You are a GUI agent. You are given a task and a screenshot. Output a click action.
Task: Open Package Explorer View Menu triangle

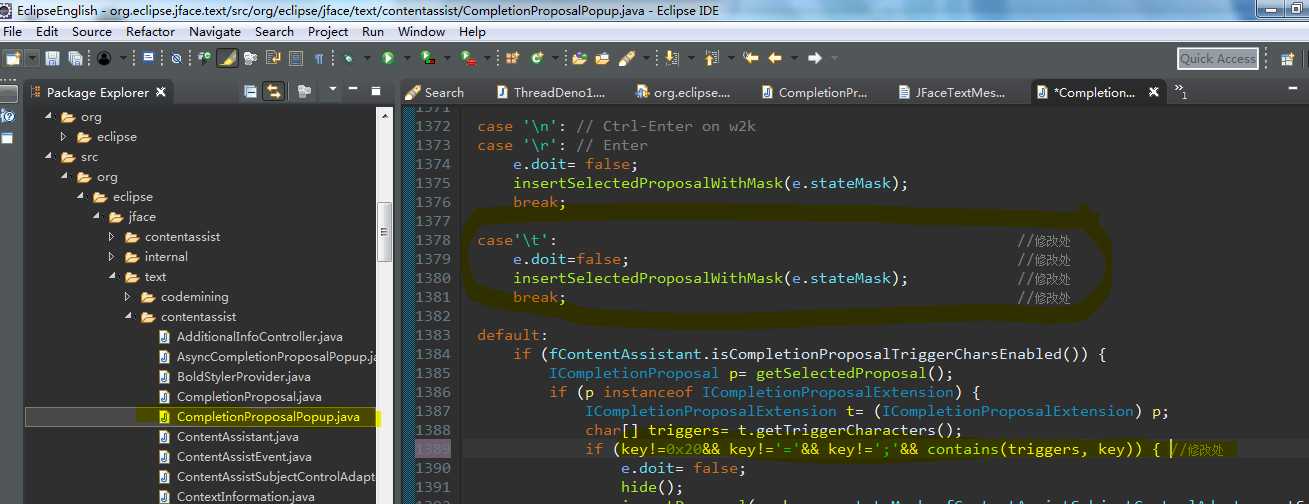pos(333,89)
